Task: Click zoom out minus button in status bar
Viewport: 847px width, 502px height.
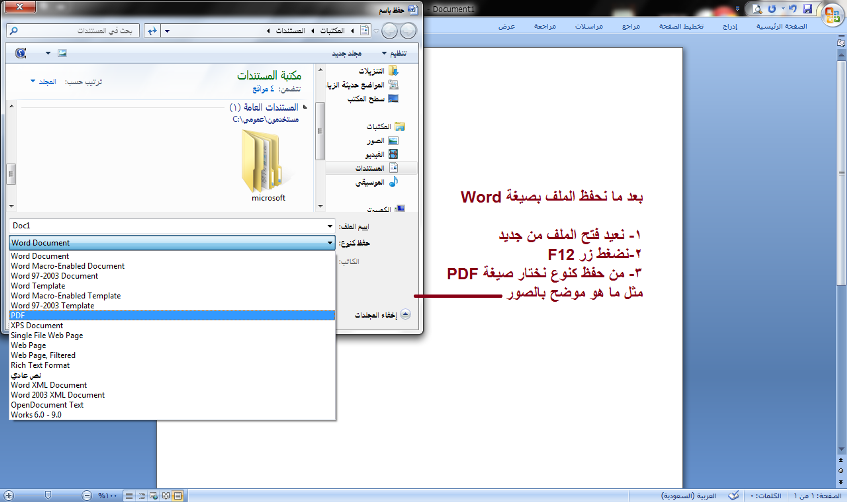Action: tap(87, 496)
